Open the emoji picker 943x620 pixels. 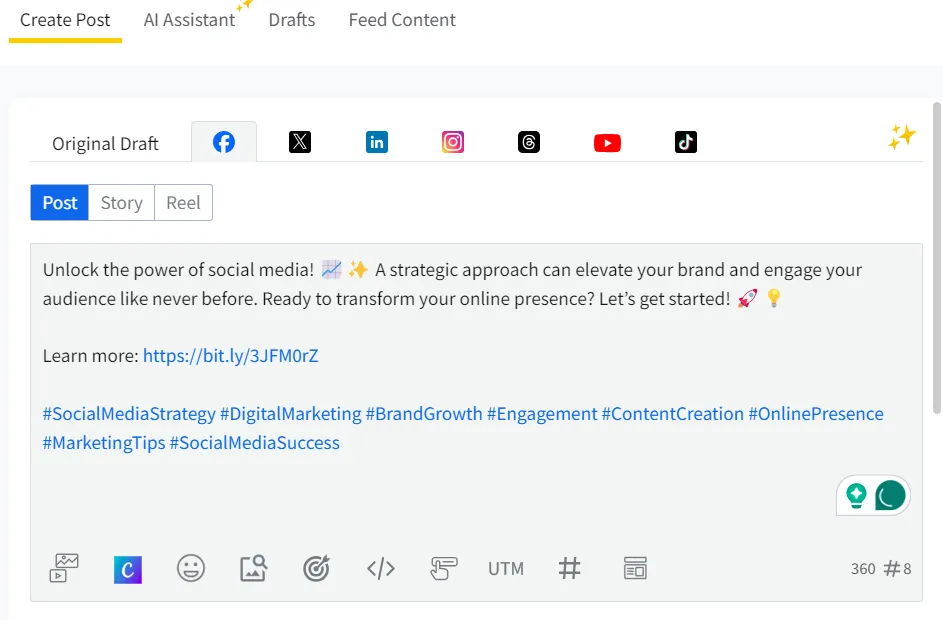tap(191, 568)
